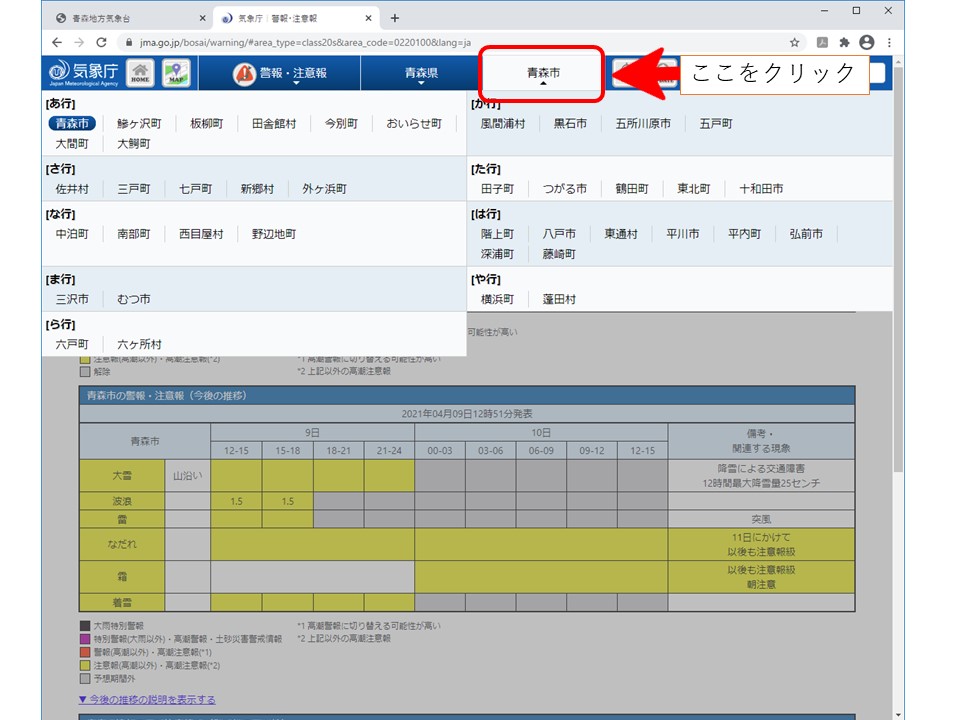960x720 pixels.
Task: Switch to the 青森地方気象台 tab
Action: [x=130, y=18]
